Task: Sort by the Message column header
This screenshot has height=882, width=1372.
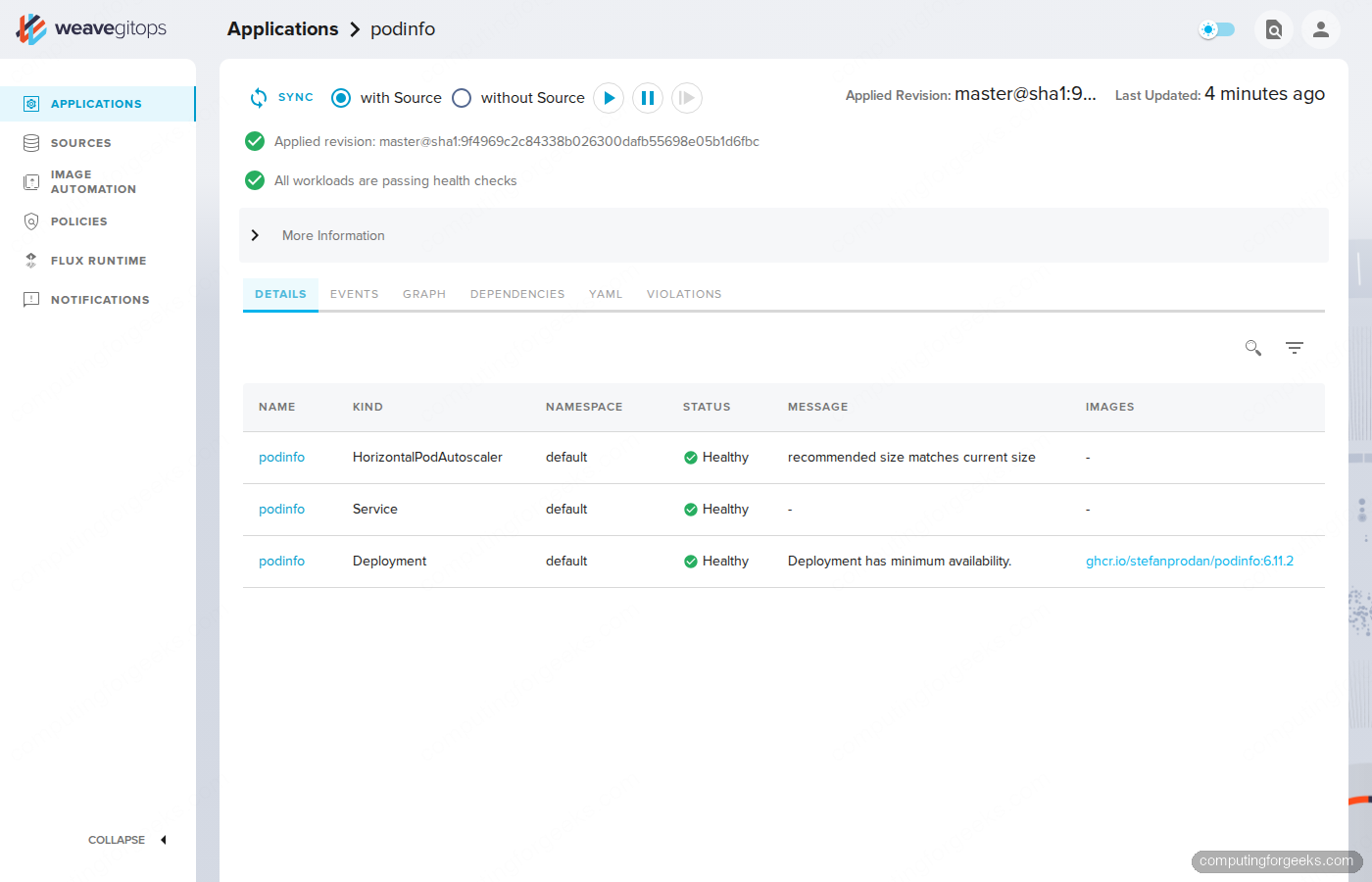Action: (818, 407)
